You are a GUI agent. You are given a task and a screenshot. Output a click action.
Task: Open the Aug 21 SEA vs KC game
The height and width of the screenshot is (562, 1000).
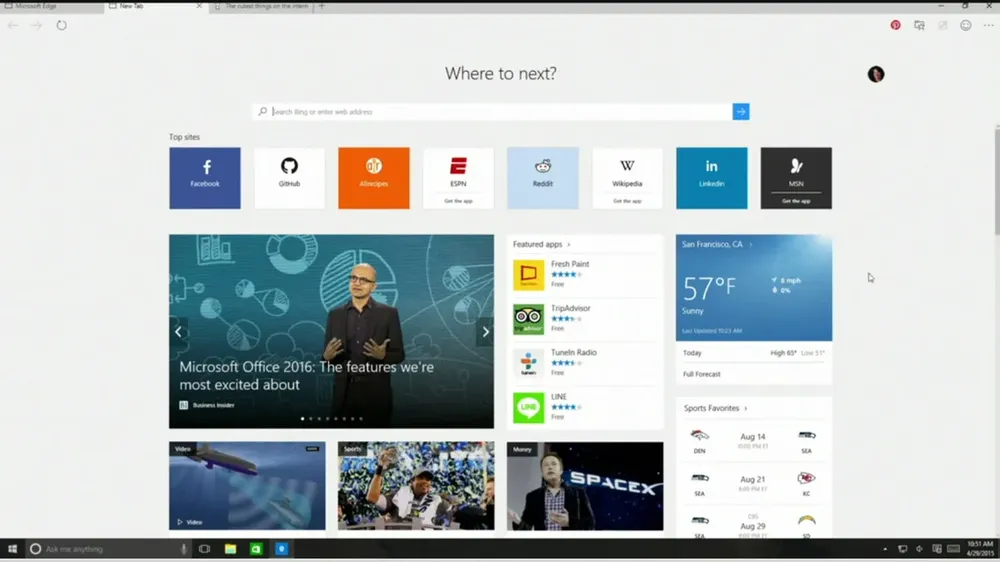[753, 483]
